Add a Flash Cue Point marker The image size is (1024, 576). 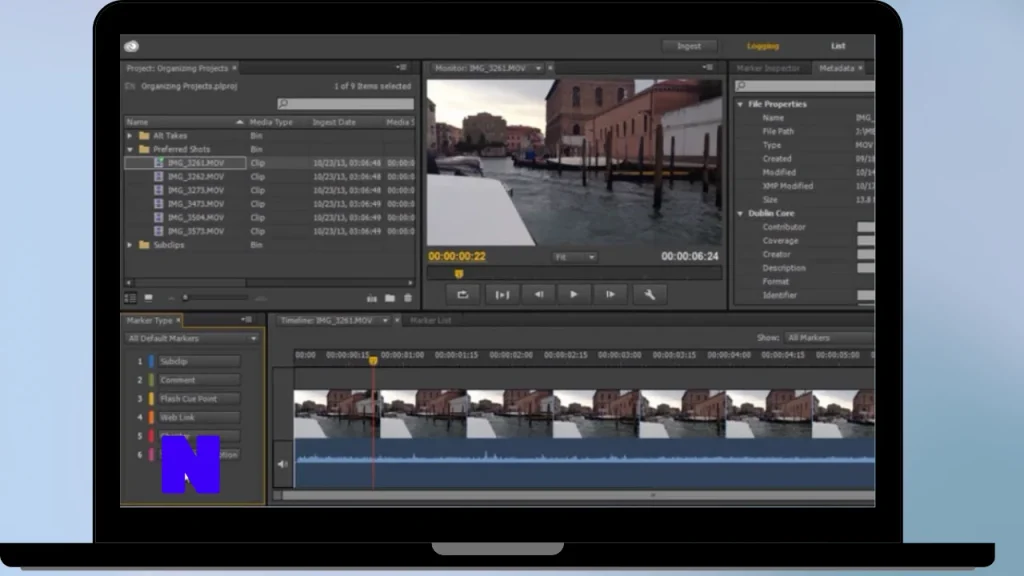(199, 398)
